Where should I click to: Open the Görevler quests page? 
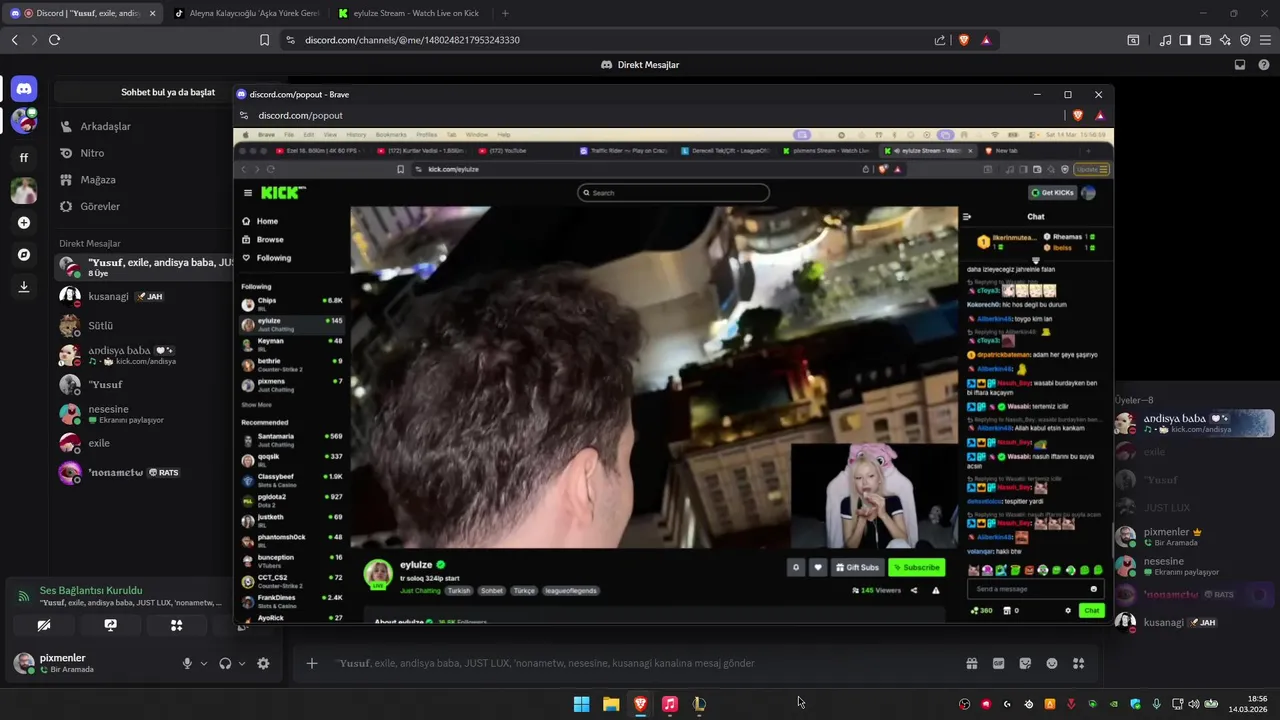143,207
